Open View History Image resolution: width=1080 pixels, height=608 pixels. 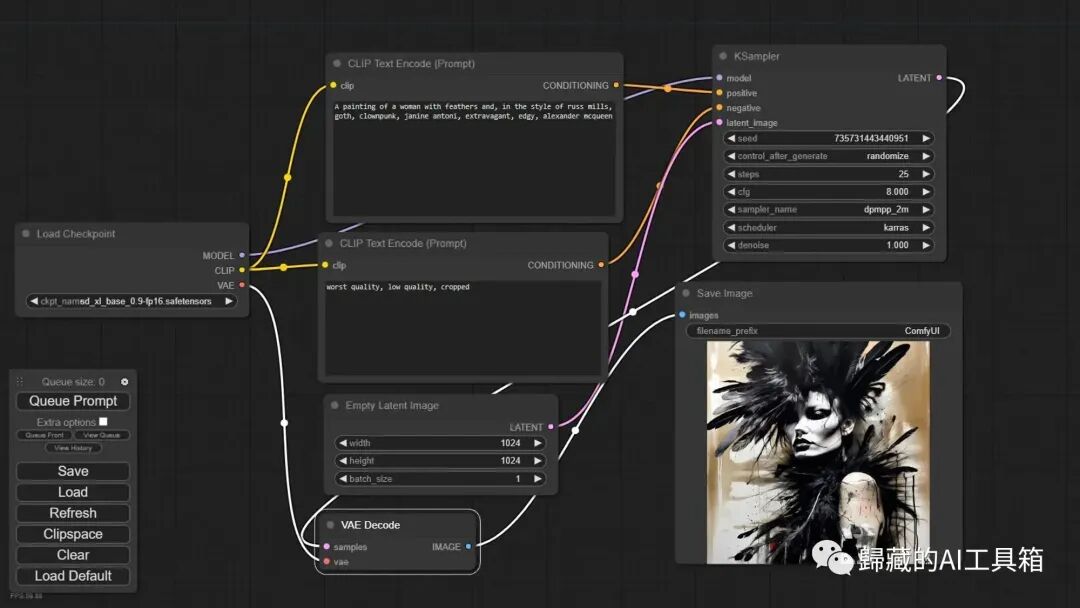coord(73,448)
